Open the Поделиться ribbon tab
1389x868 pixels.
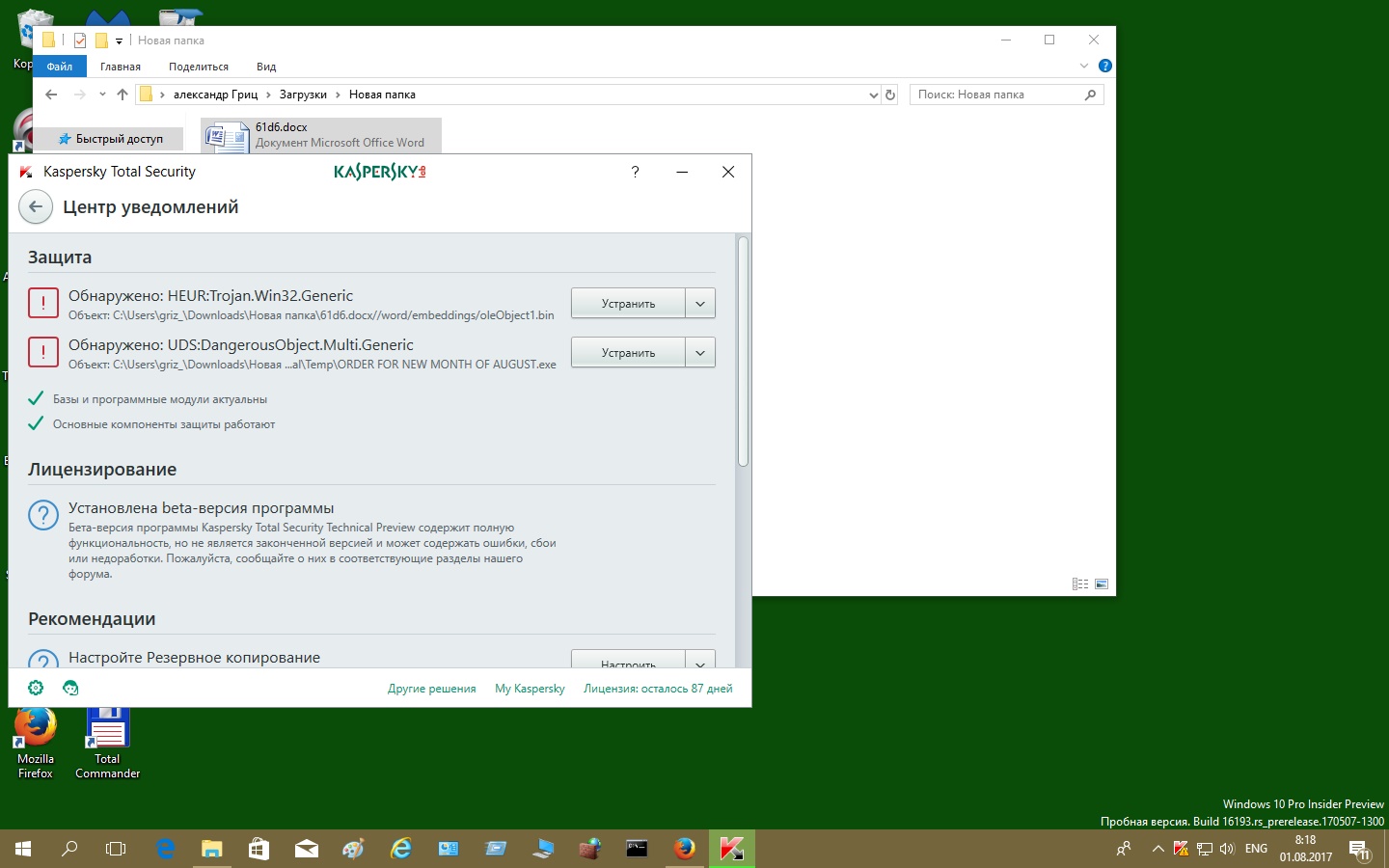click(x=199, y=67)
